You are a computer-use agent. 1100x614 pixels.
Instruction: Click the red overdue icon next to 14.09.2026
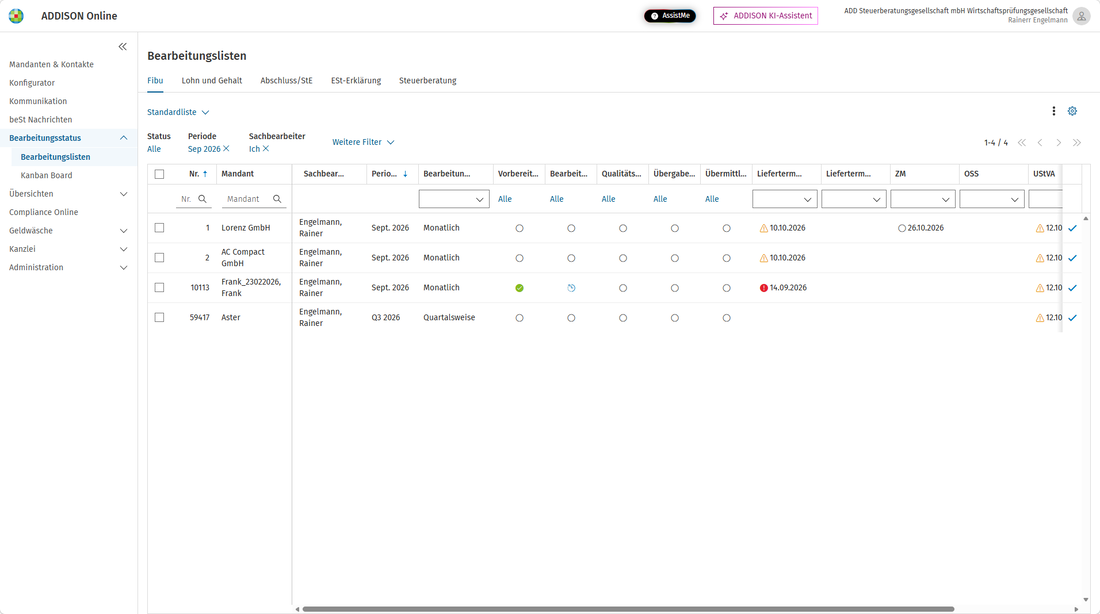tap(764, 288)
